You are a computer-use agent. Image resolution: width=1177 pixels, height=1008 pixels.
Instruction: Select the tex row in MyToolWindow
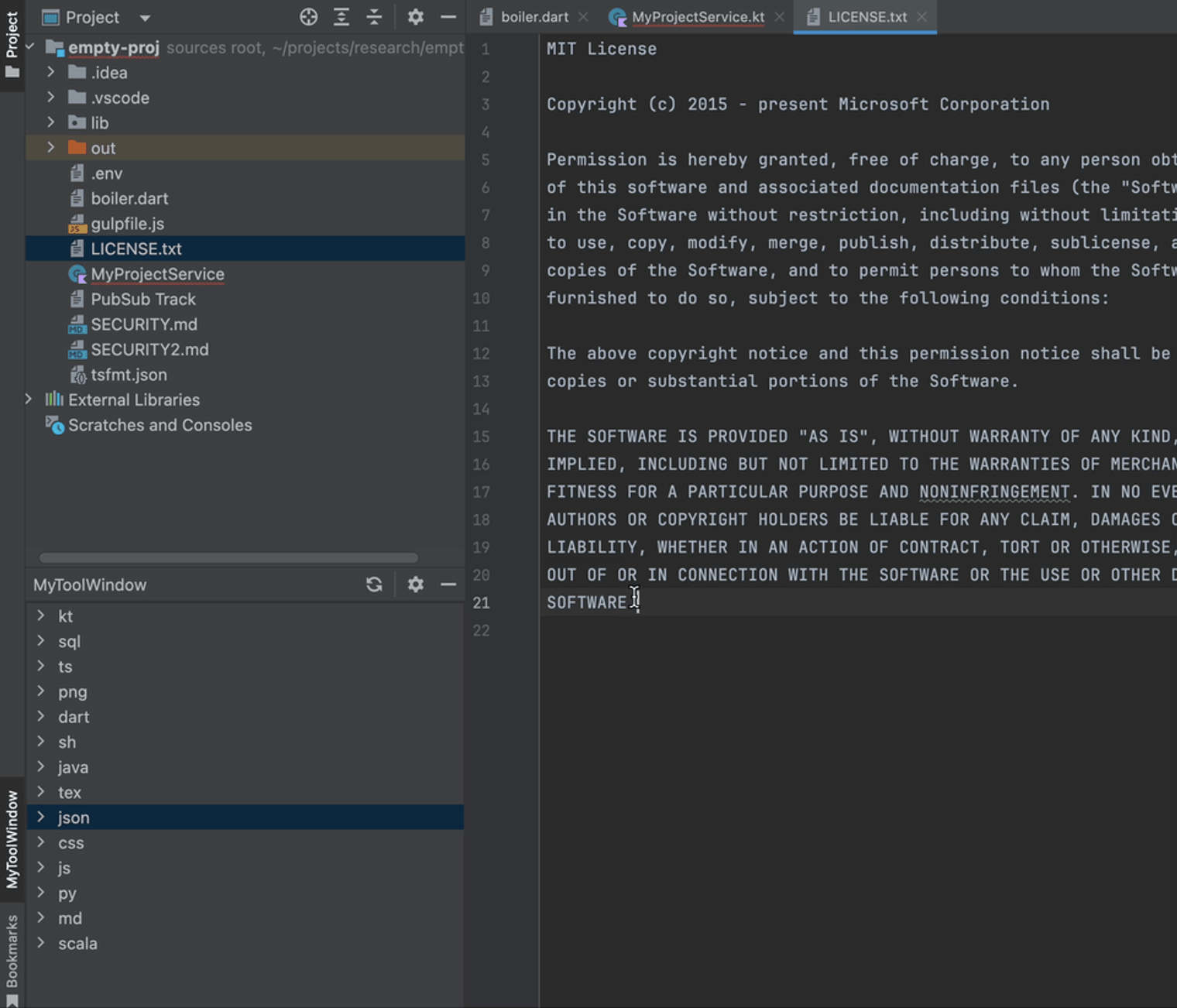(245, 792)
